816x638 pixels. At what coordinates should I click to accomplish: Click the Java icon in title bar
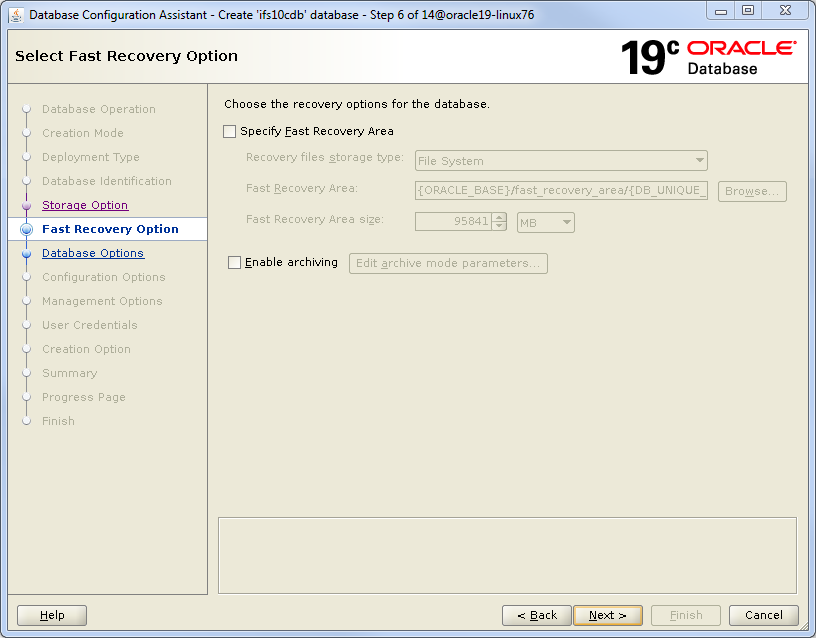pyautogui.click(x=16, y=15)
